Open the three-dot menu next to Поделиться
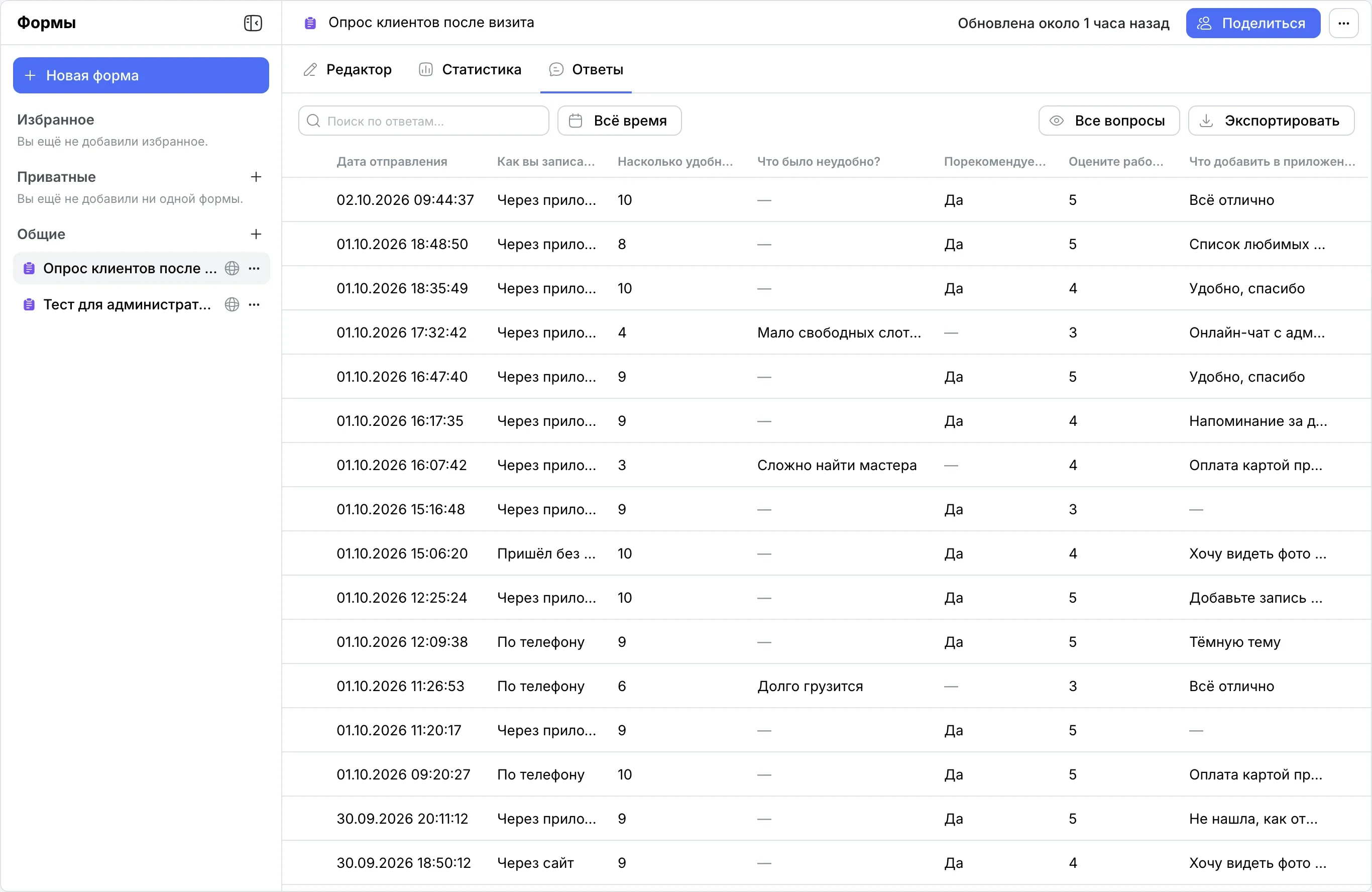The width and height of the screenshot is (1372, 892). (1344, 23)
